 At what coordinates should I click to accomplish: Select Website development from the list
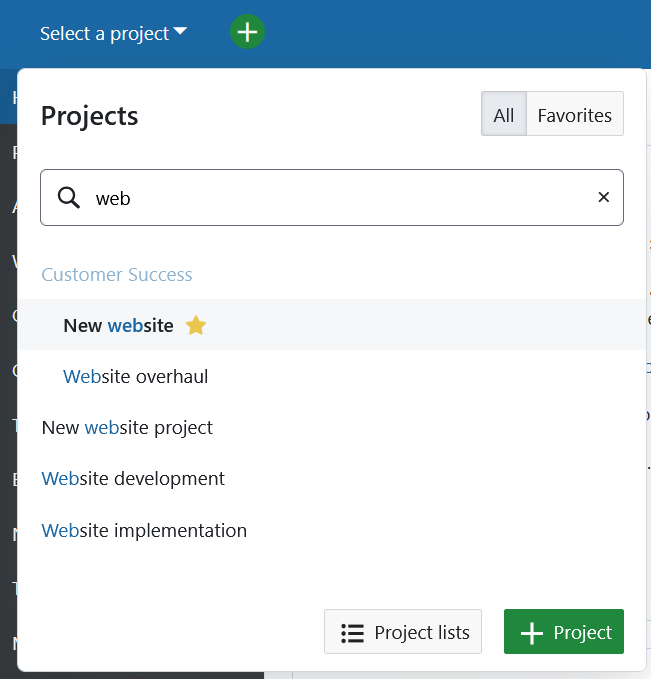[x=133, y=479]
